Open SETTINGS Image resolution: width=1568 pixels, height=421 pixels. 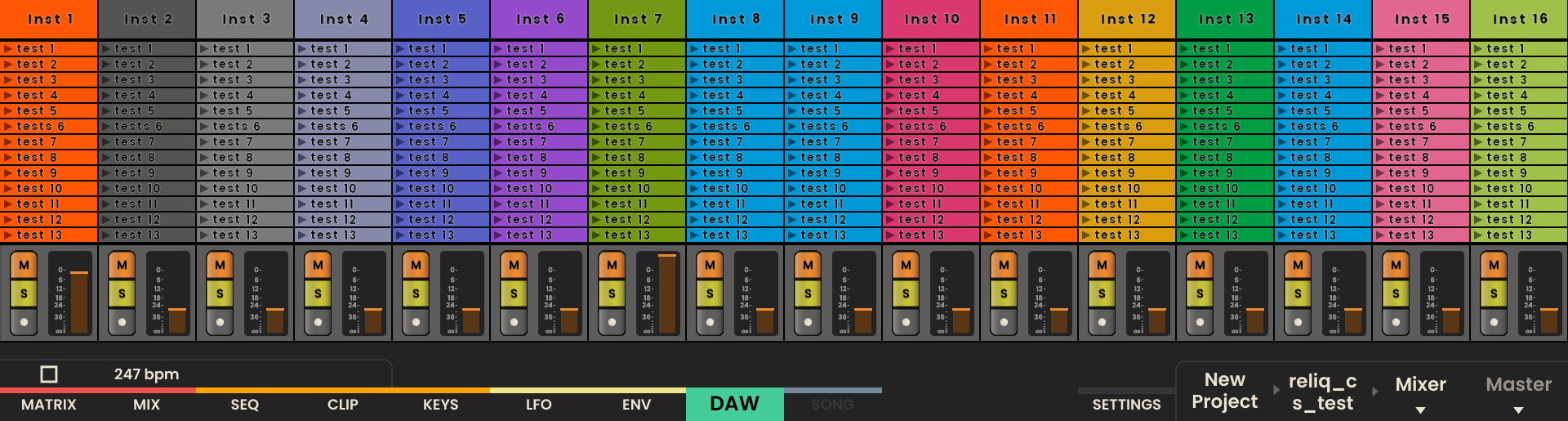pos(1126,405)
